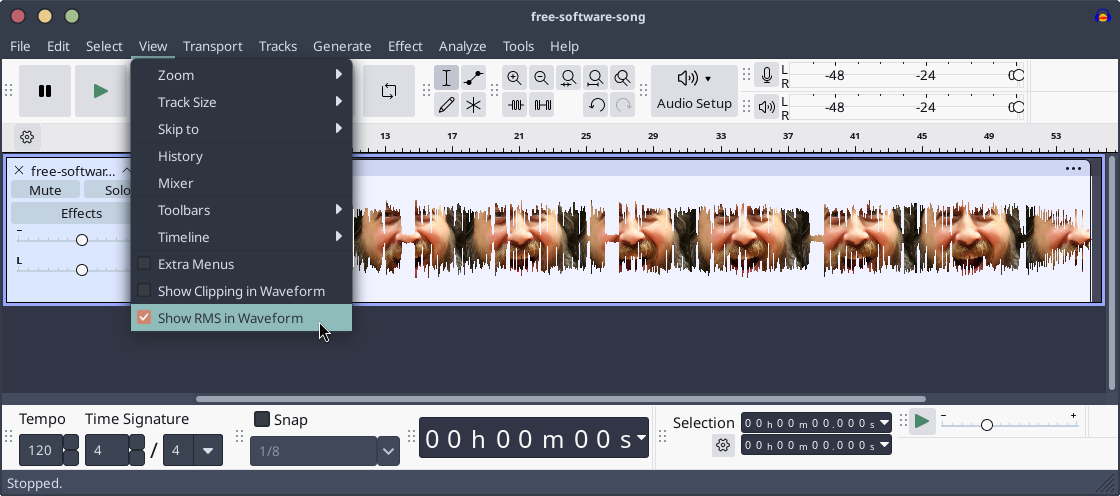Viewport: 1120px width, 496px height.
Task: Expand the Timeline submenu
Action: [x=241, y=237]
